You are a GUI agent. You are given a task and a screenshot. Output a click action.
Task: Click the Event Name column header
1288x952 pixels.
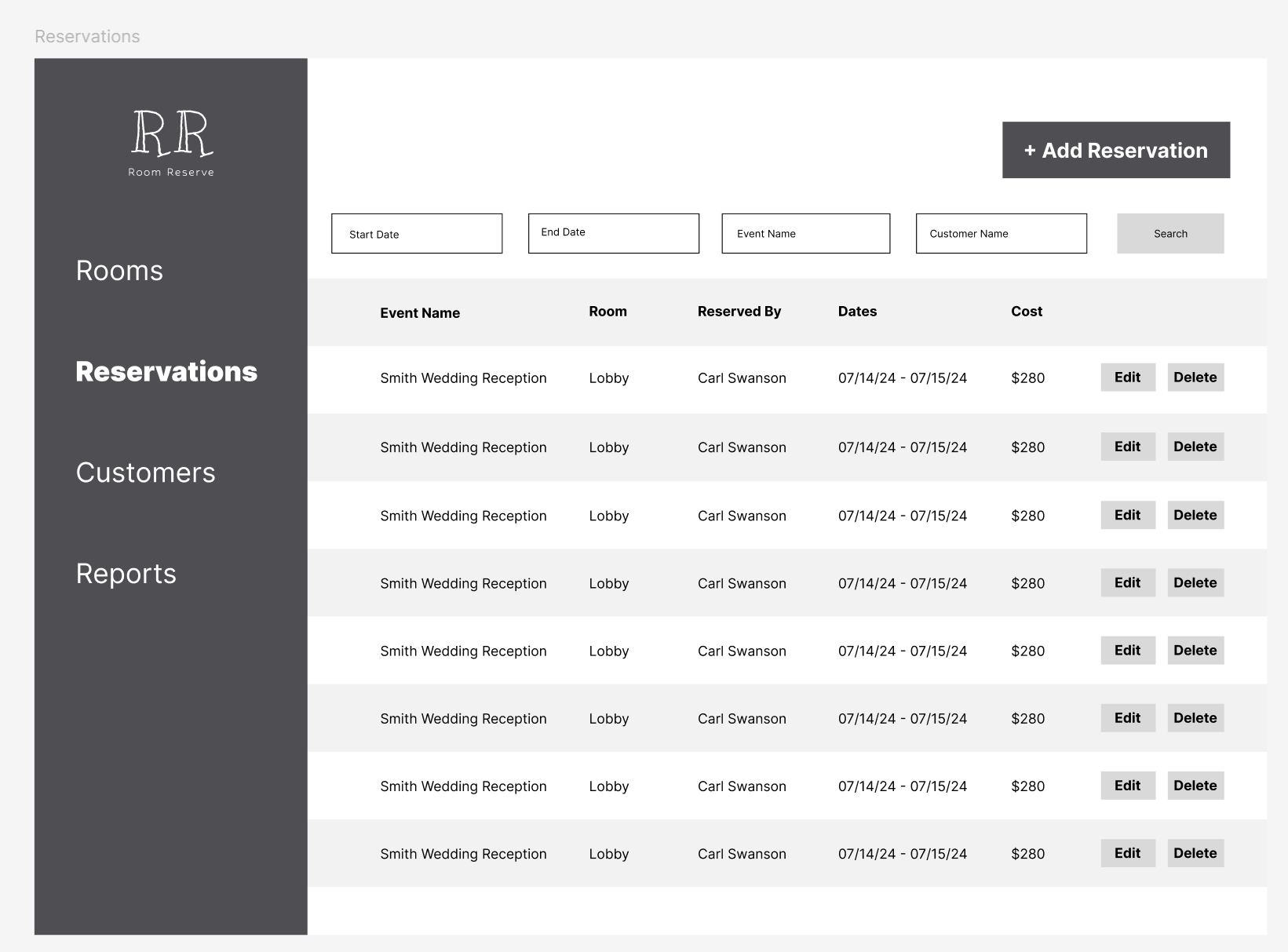pyautogui.click(x=420, y=312)
